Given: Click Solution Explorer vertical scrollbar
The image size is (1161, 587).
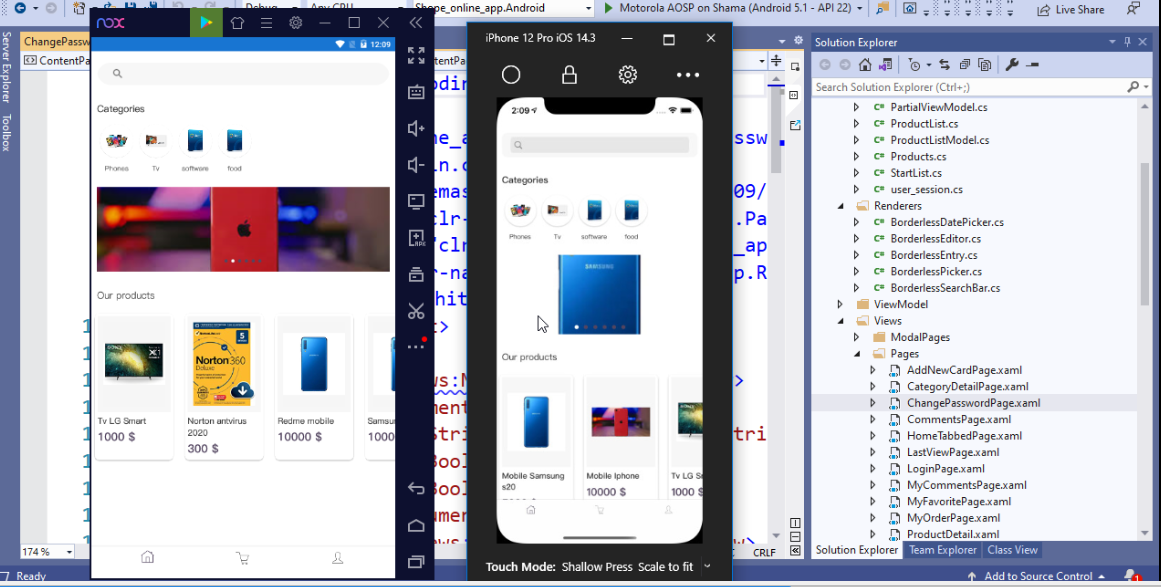Looking at the screenshot, I should (1145, 233).
